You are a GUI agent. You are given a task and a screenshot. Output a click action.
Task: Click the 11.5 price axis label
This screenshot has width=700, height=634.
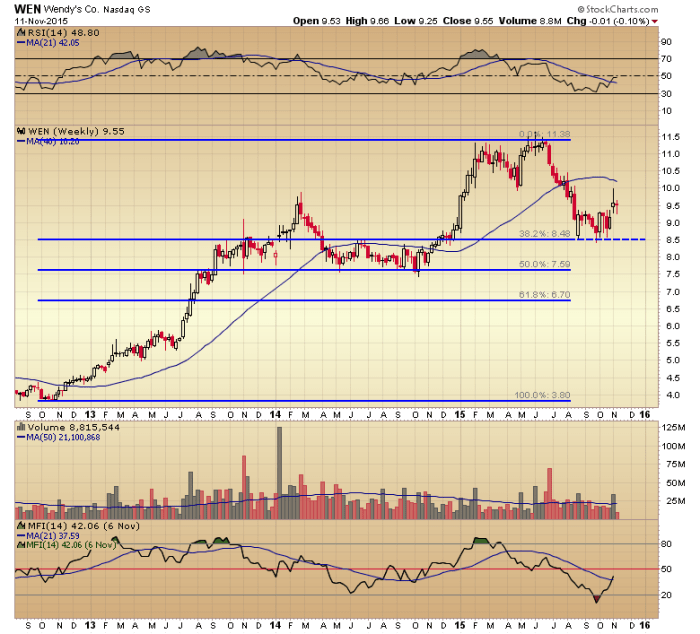coord(671,137)
